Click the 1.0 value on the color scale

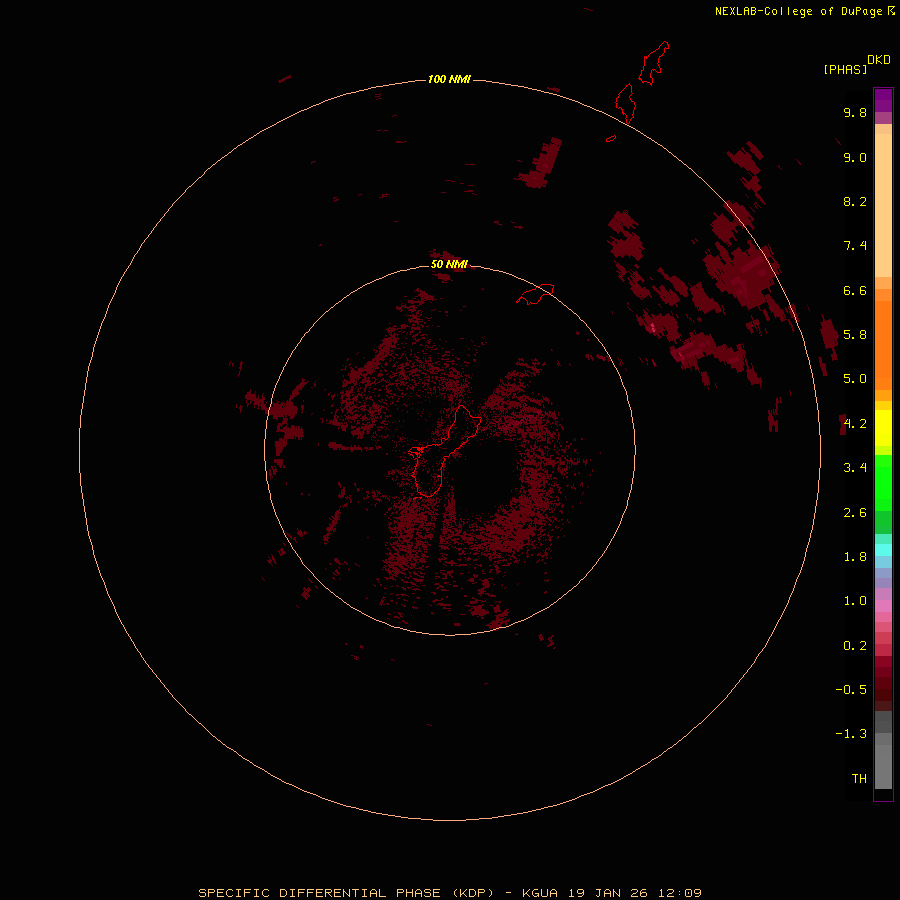[x=855, y=601]
